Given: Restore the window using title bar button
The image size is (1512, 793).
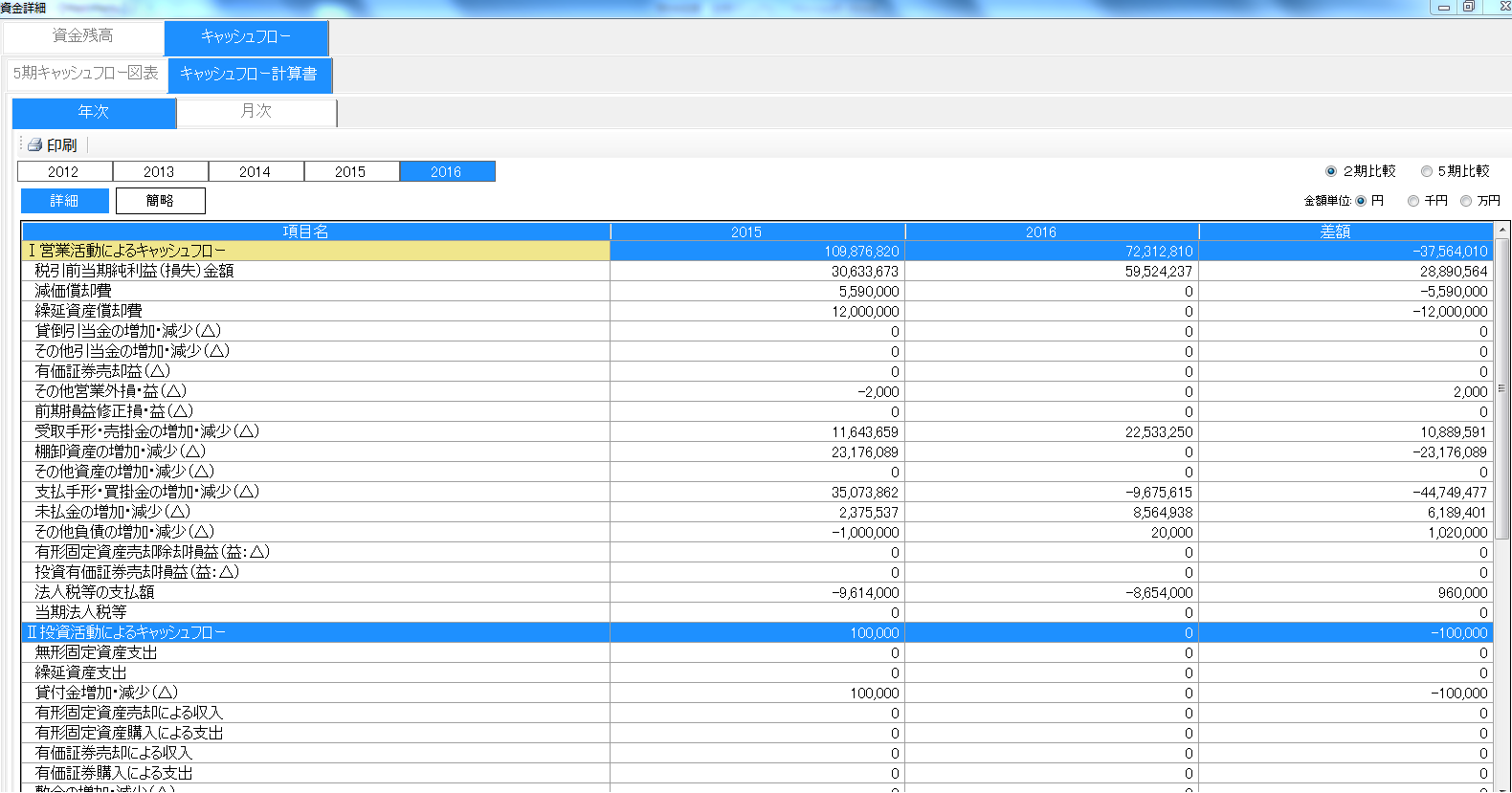Looking at the screenshot, I should click(1469, 8).
